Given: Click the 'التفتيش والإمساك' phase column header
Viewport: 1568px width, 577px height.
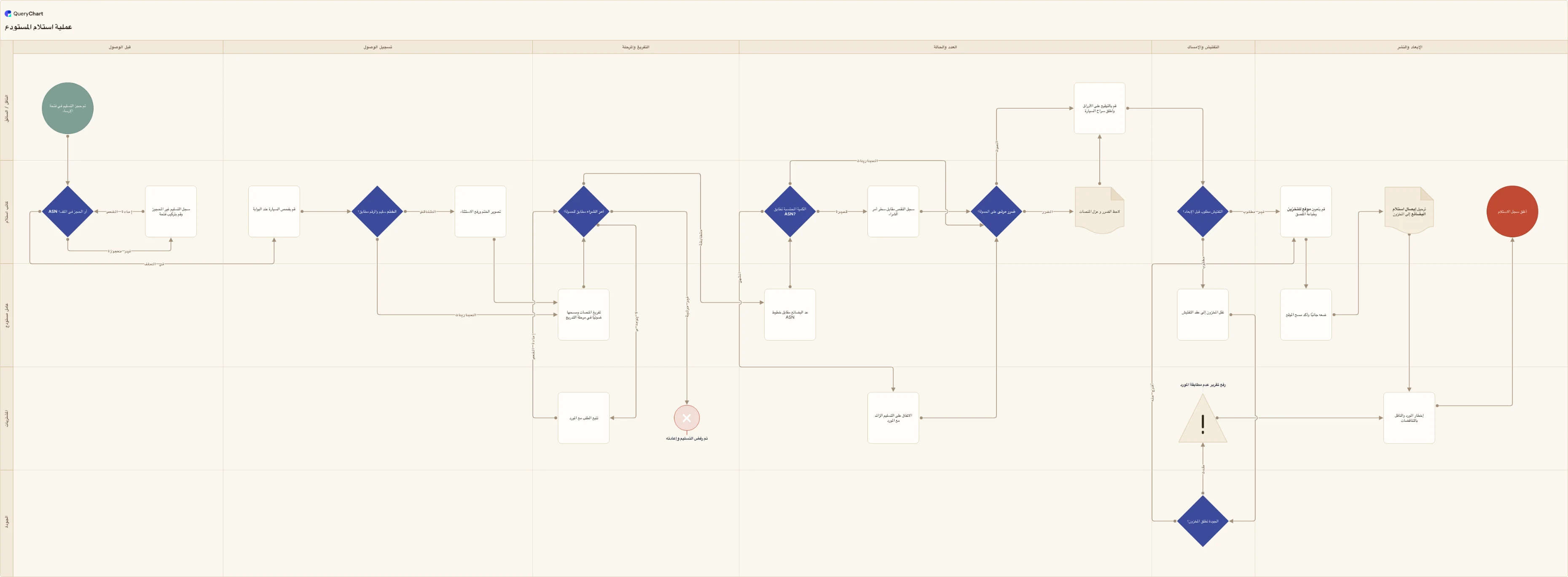Looking at the screenshot, I should pyautogui.click(x=1203, y=47).
